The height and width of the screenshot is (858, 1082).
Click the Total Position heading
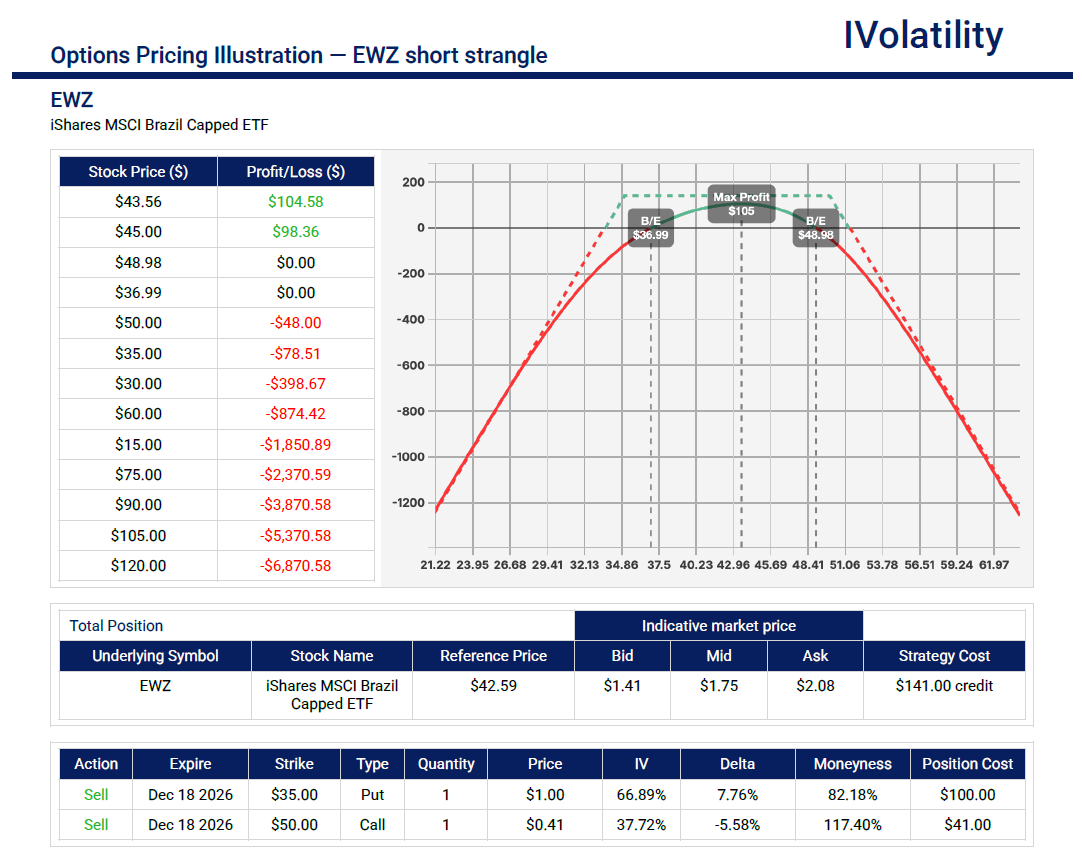116,626
